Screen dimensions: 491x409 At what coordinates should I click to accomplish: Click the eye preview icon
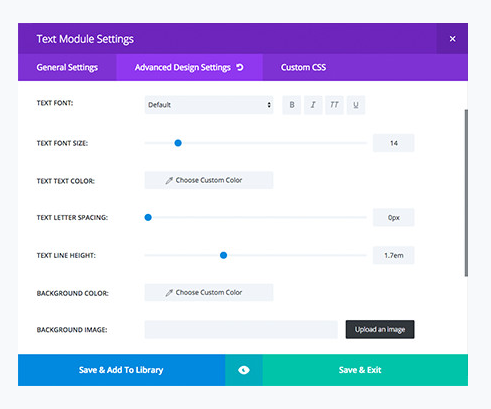pyautogui.click(x=244, y=370)
